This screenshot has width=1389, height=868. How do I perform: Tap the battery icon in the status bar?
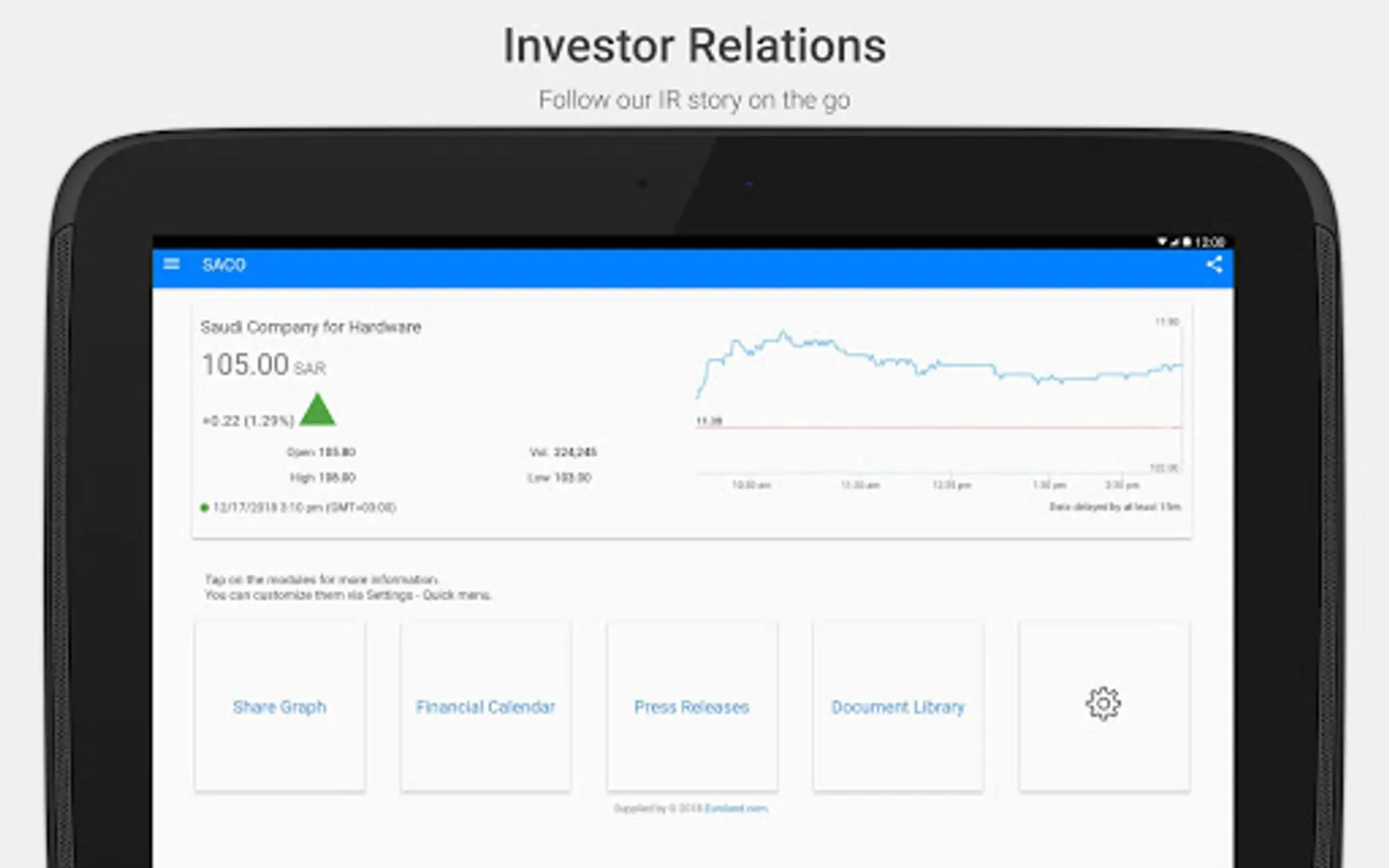tap(1186, 242)
